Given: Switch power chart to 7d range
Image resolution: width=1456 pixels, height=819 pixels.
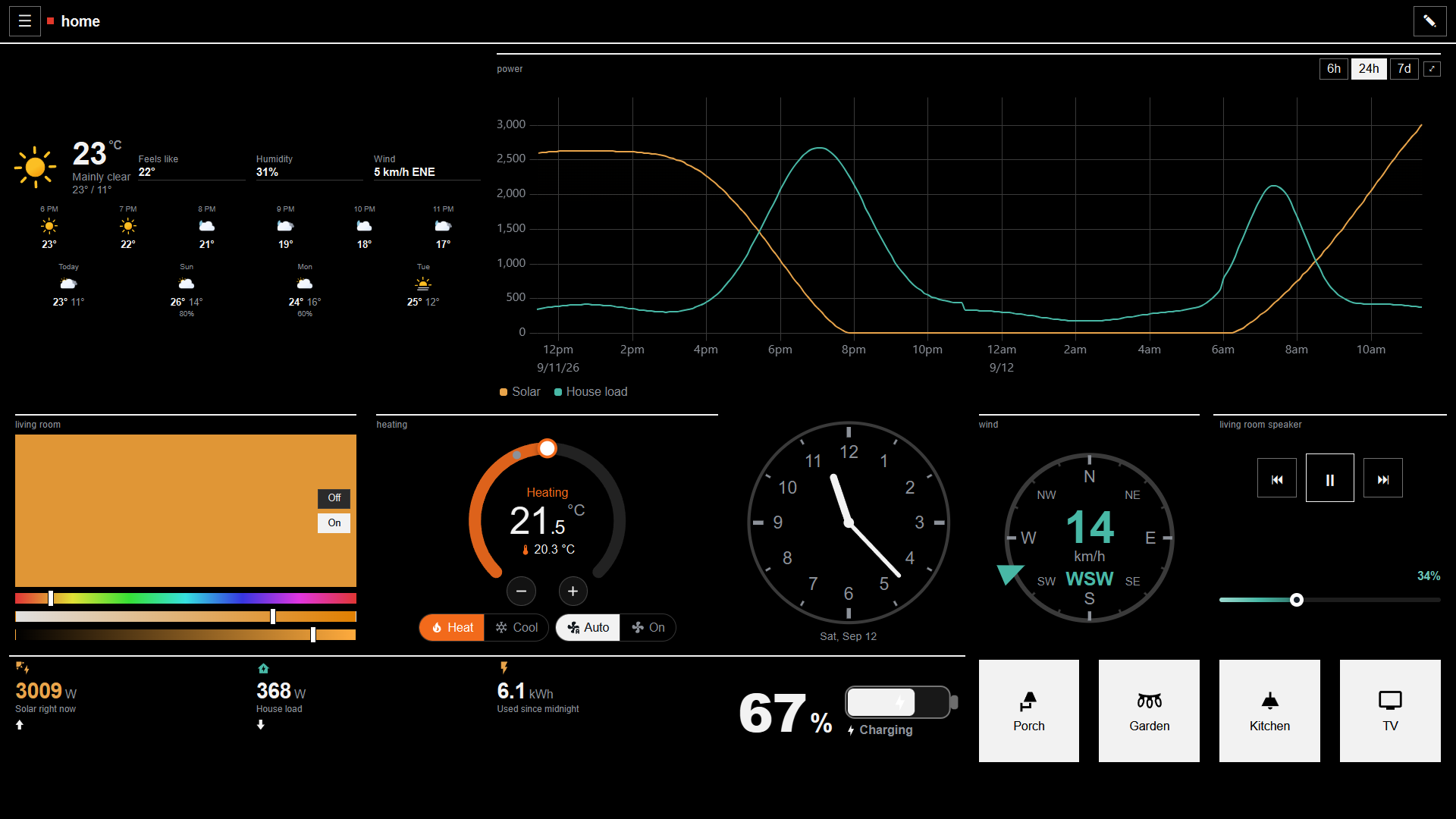Looking at the screenshot, I should point(1404,69).
